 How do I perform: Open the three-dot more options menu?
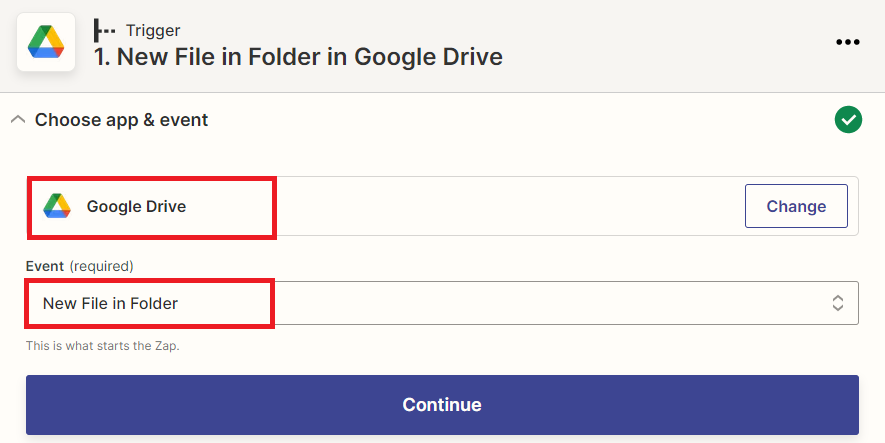coord(848,42)
